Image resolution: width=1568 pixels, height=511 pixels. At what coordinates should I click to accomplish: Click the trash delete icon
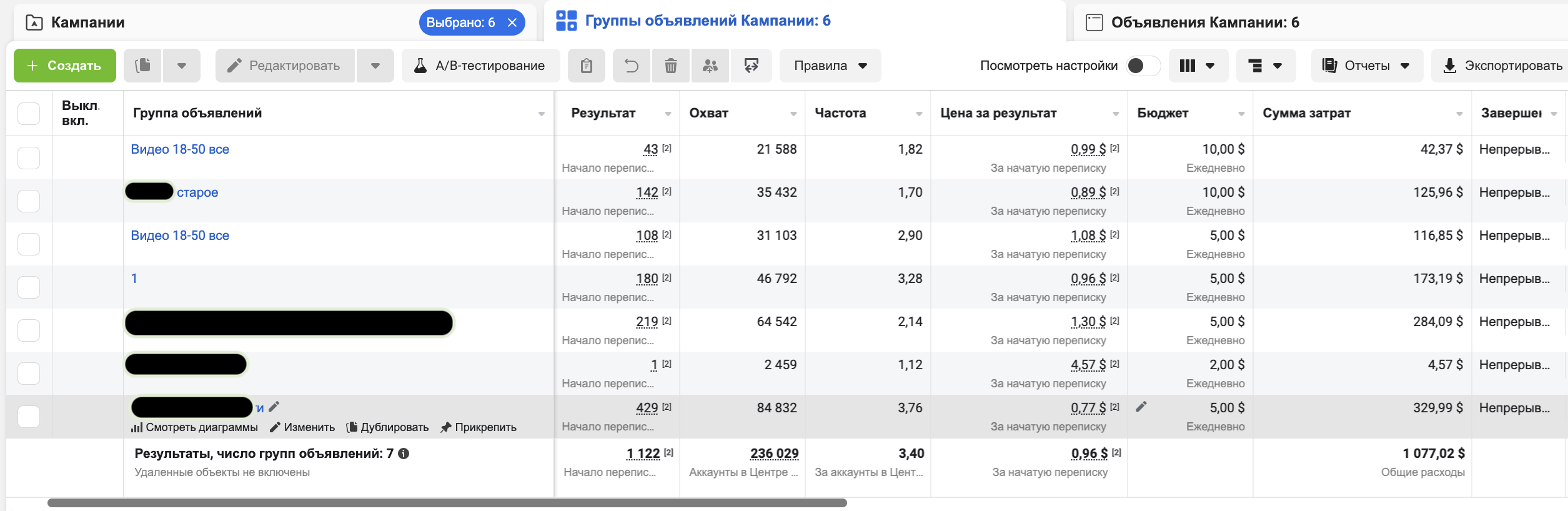coord(671,66)
